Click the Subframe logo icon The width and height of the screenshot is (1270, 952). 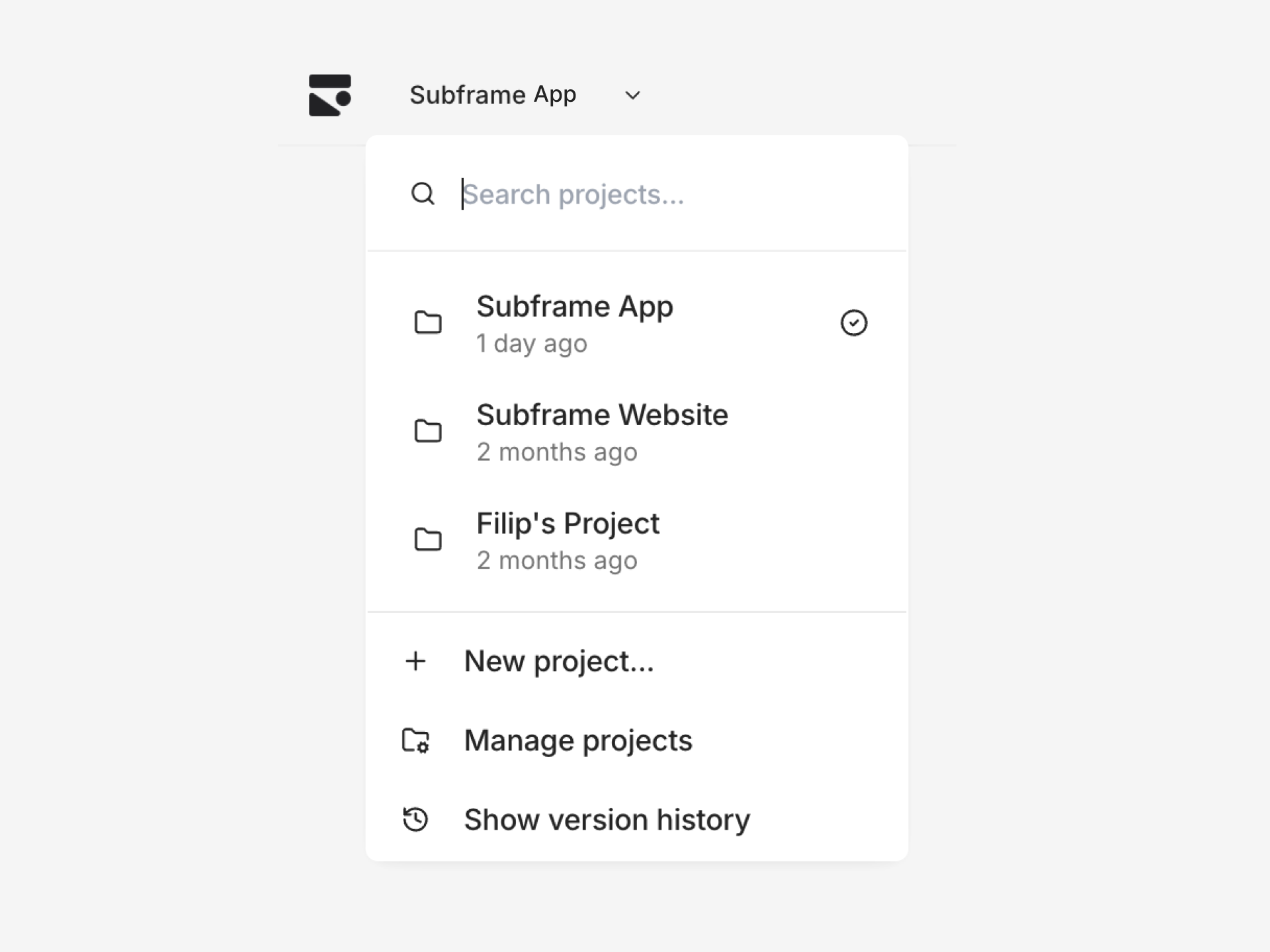(x=330, y=95)
